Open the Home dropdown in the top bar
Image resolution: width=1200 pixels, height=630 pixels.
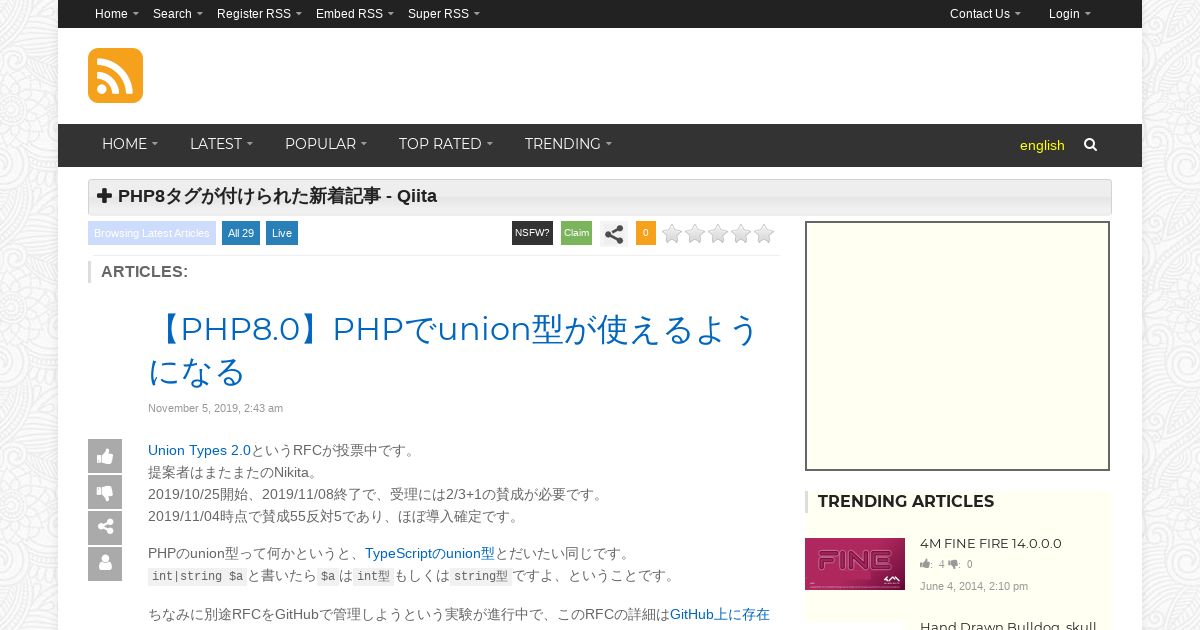point(117,14)
